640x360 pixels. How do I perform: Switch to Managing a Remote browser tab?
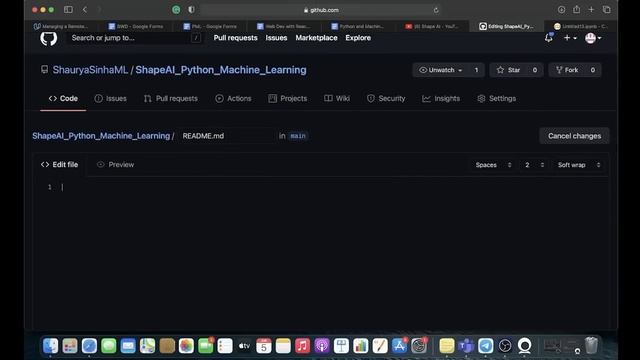tap(61, 26)
